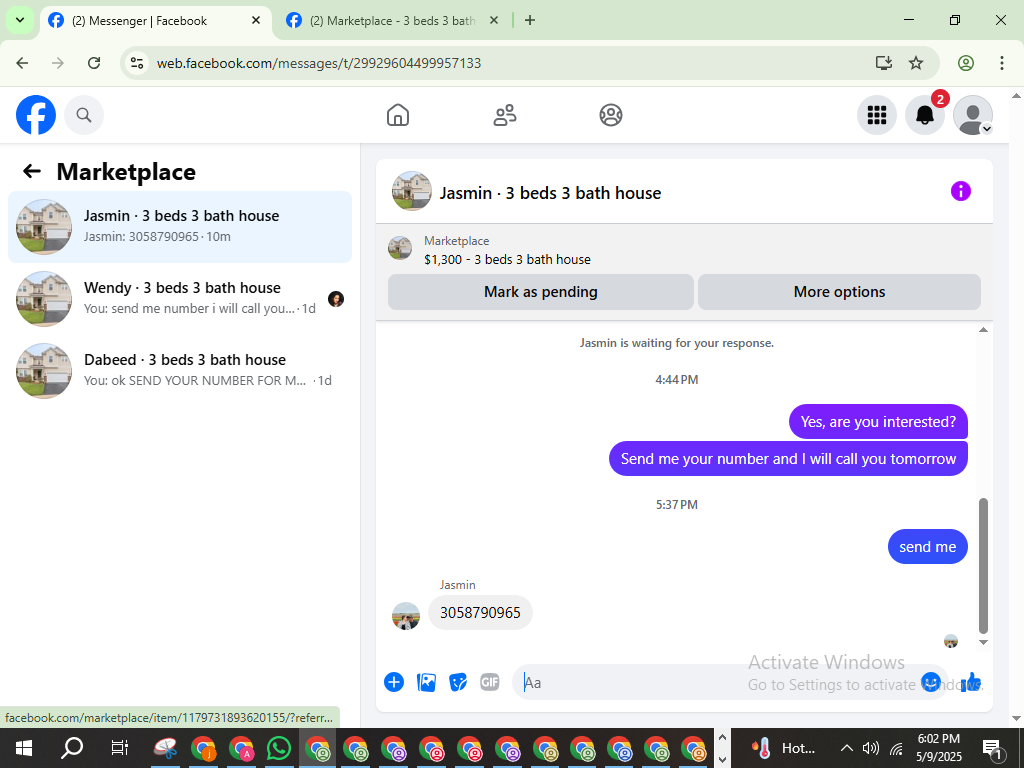Open the Friends icon in top navigation

(504, 115)
